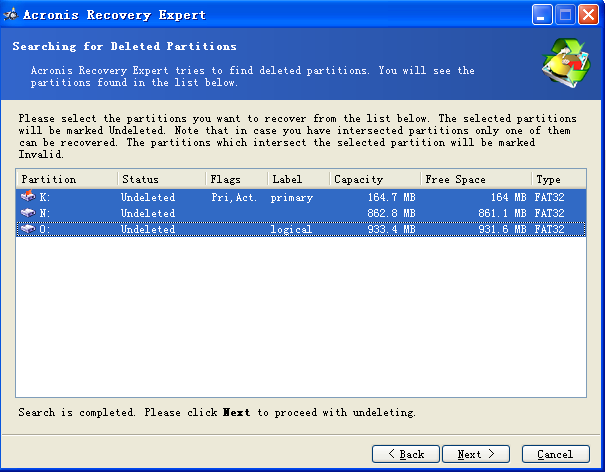This screenshot has height=473, width=606.
Task: Click the 'logical' label cell
Action: pos(291,229)
